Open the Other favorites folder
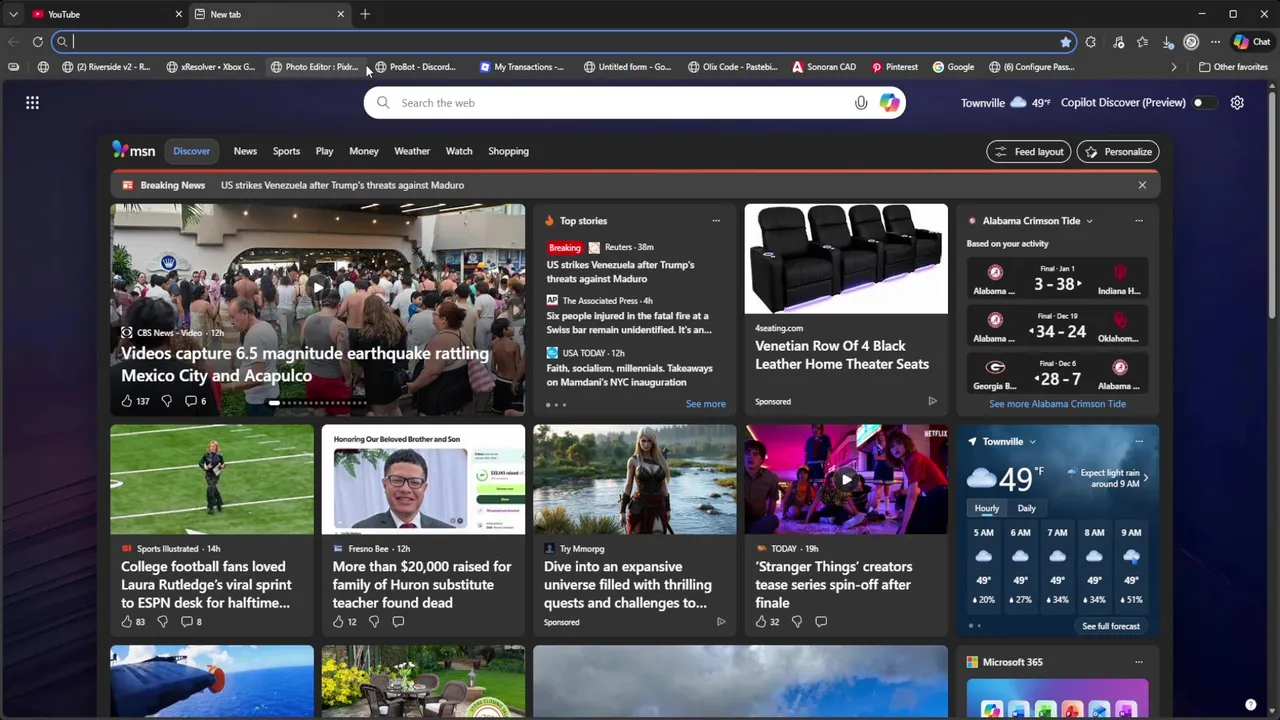Viewport: 1280px width, 720px height. pos(1233,67)
